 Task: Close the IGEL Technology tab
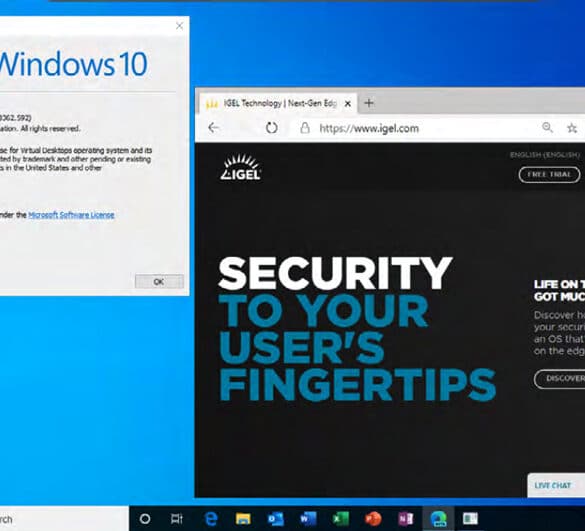[x=348, y=104]
